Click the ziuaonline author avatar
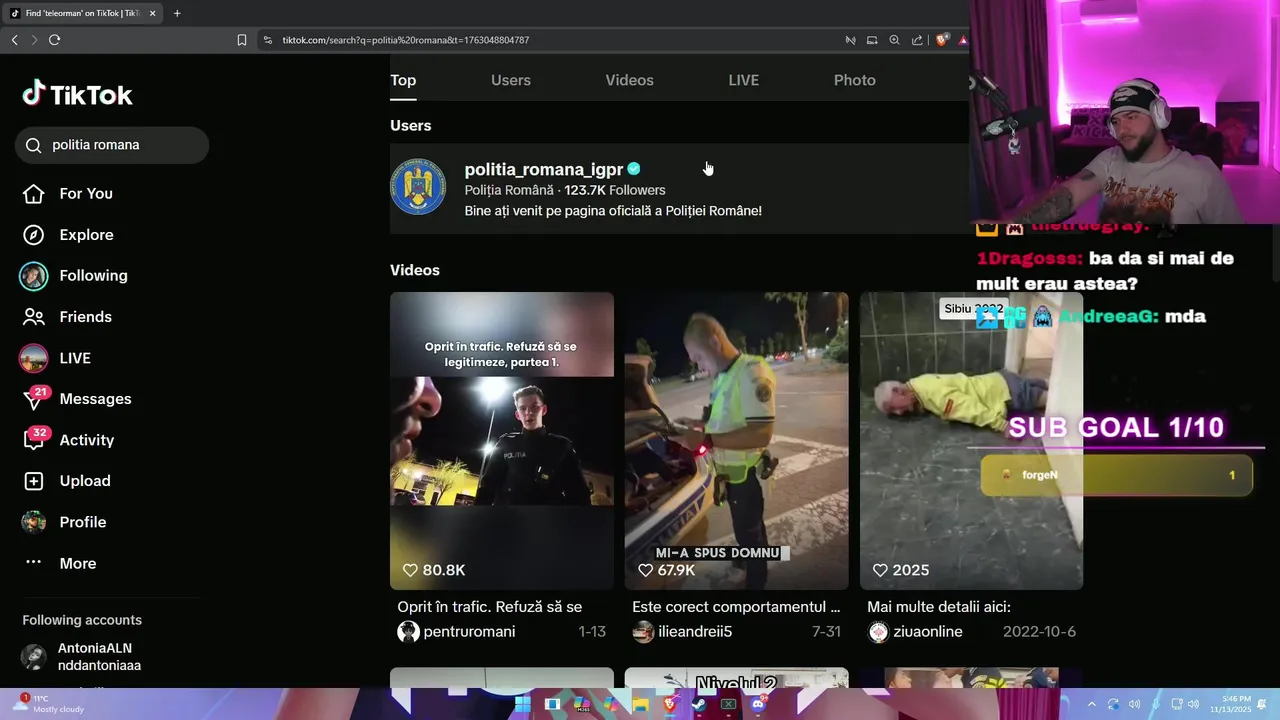Screen dimensions: 1280x720 coord(878,631)
